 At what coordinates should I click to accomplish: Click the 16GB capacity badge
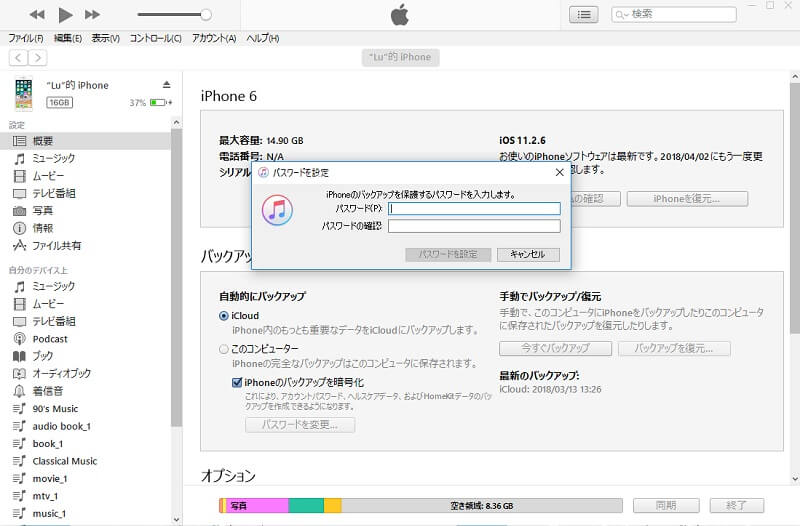point(59,103)
